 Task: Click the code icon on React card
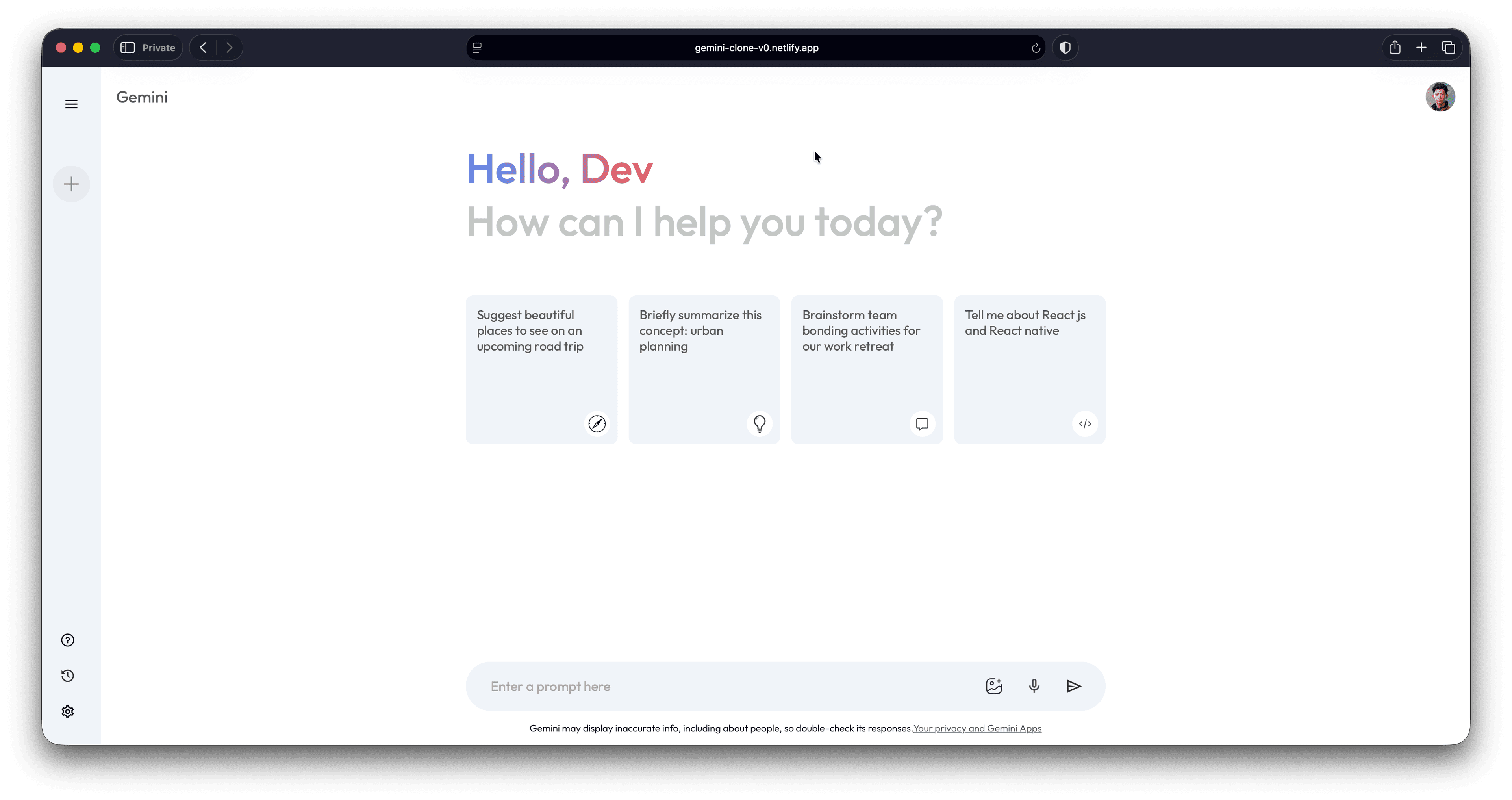(1085, 423)
